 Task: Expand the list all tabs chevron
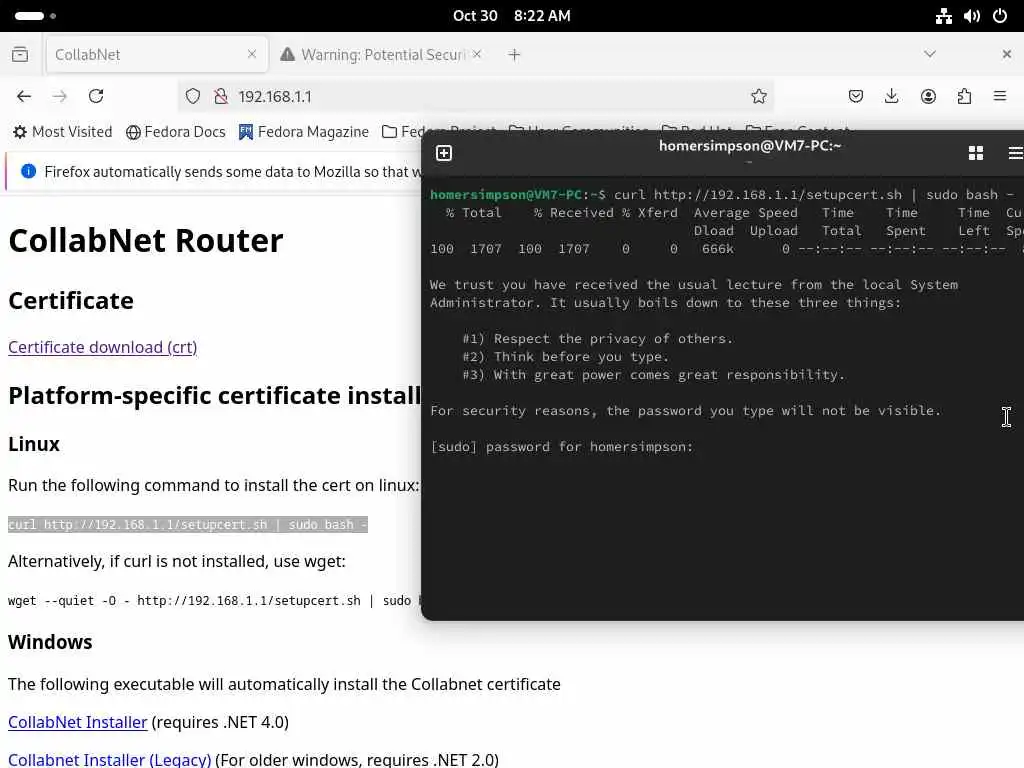(x=930, y=54)
